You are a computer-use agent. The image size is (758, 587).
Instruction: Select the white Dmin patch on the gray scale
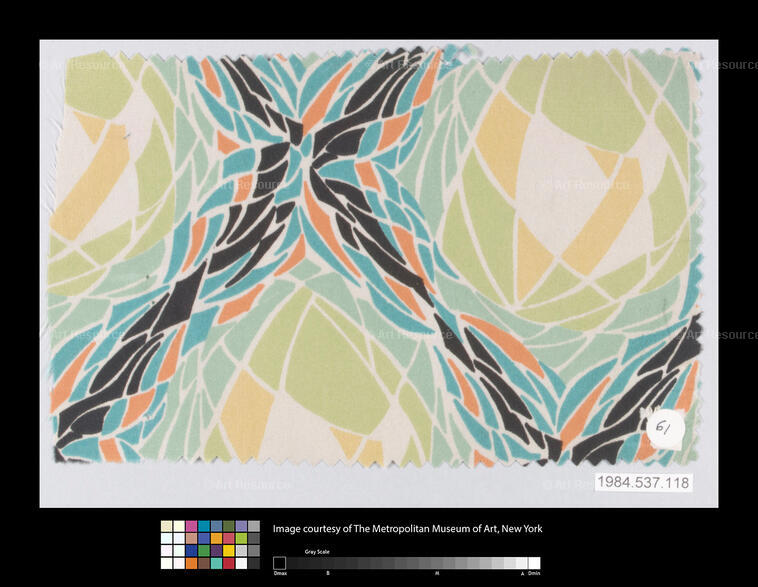[534, 563]
